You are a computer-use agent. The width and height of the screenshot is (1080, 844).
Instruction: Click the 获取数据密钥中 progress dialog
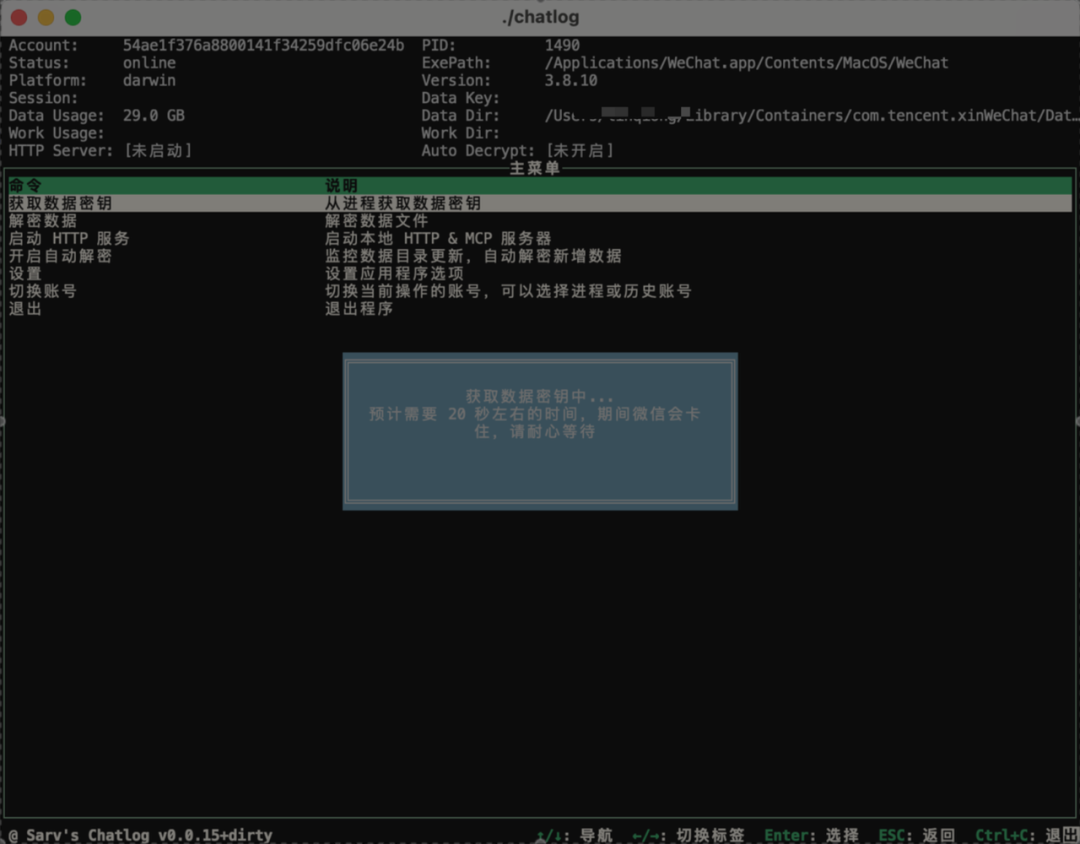[540, 430]
